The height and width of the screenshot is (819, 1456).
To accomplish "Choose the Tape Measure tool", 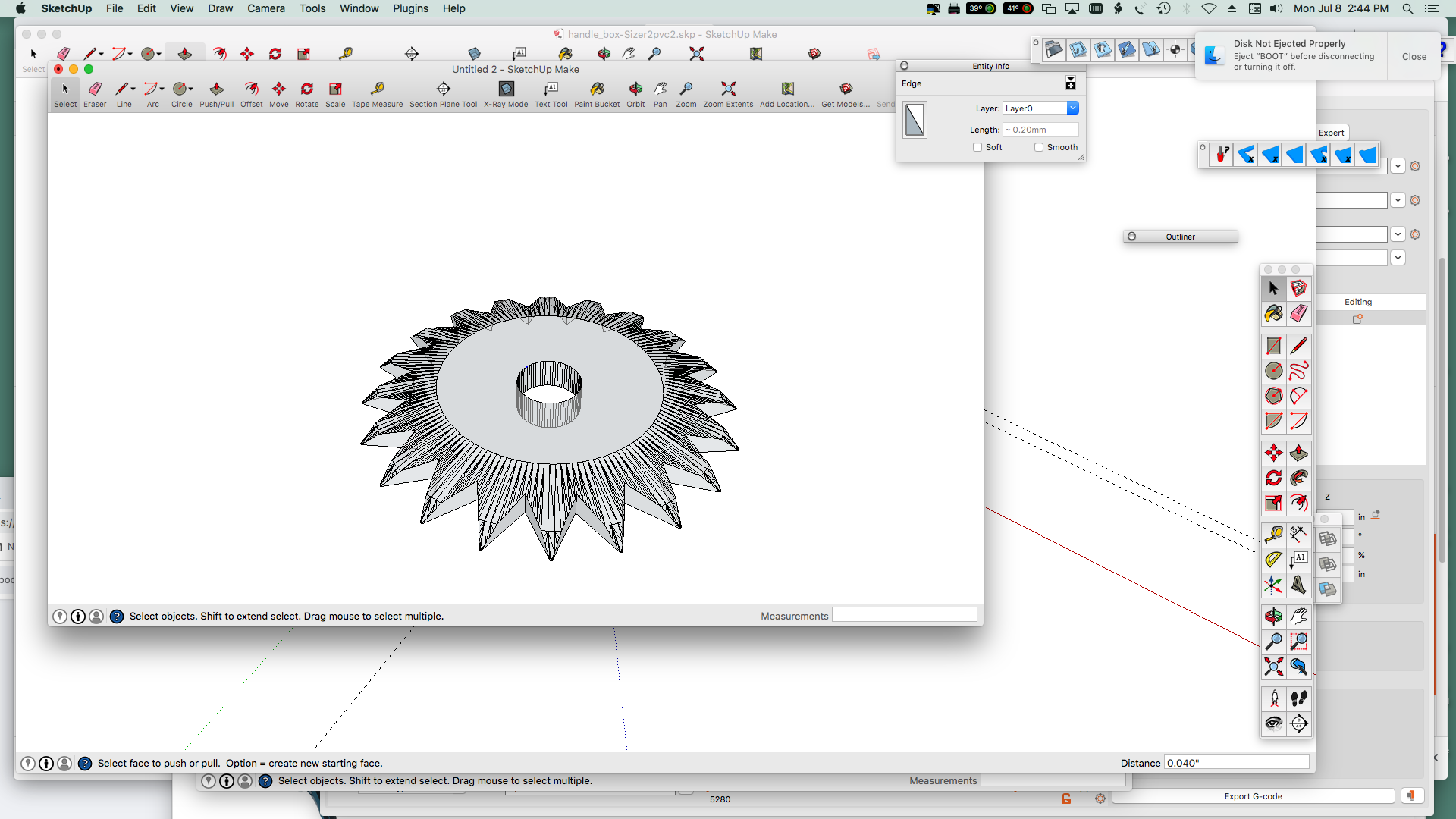I will (377, 90).
